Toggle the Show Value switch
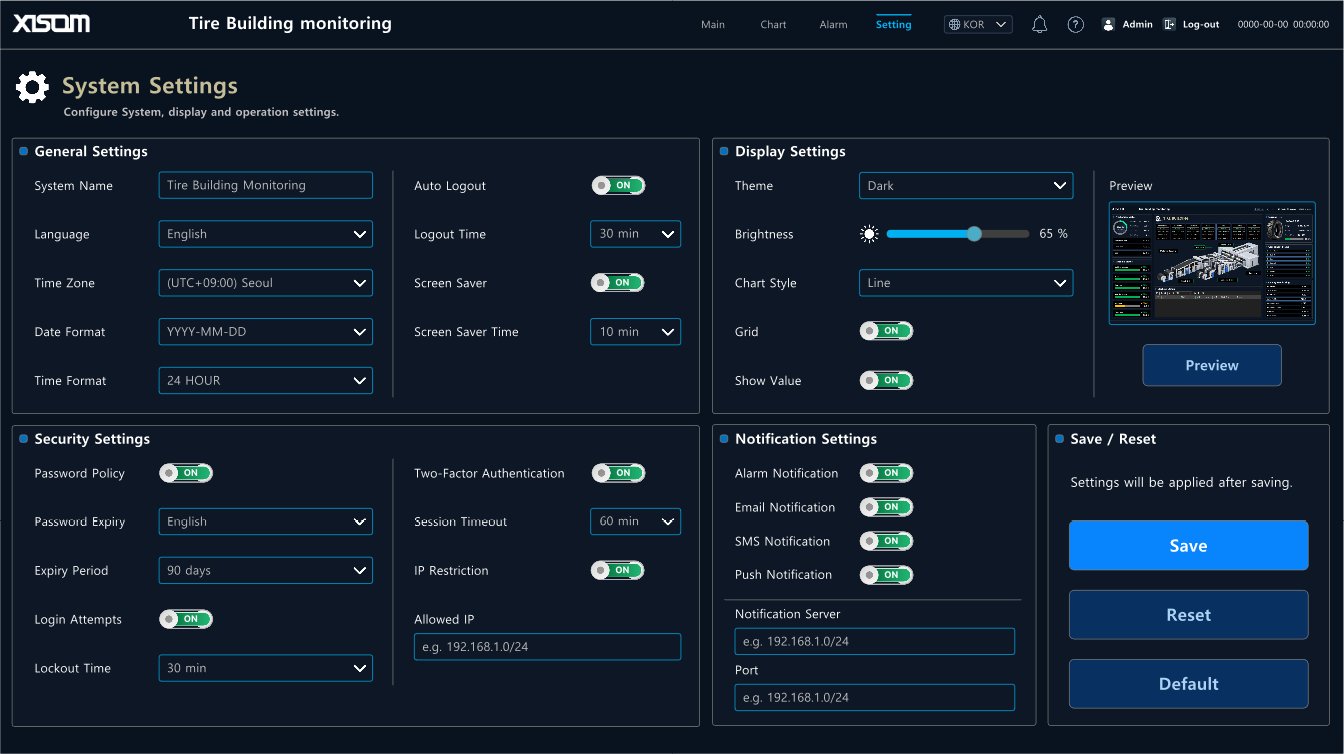 click(x=886, y=380)
